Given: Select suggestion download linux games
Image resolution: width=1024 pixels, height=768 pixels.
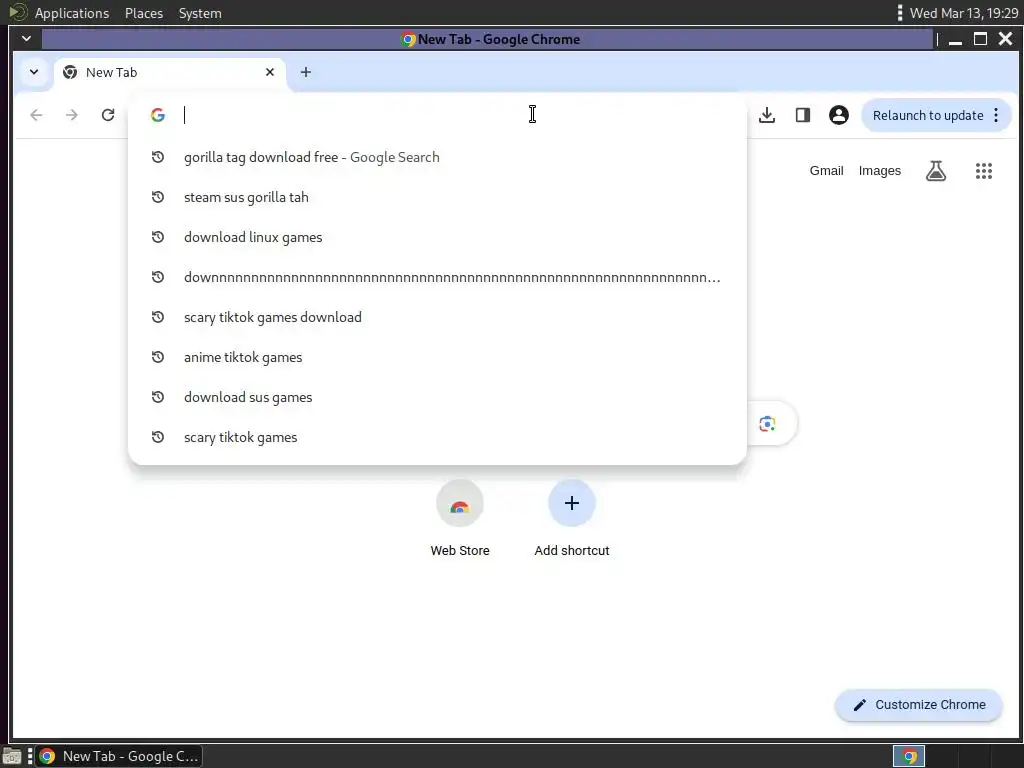Looking at the screenshot, I should coord(438,237).
